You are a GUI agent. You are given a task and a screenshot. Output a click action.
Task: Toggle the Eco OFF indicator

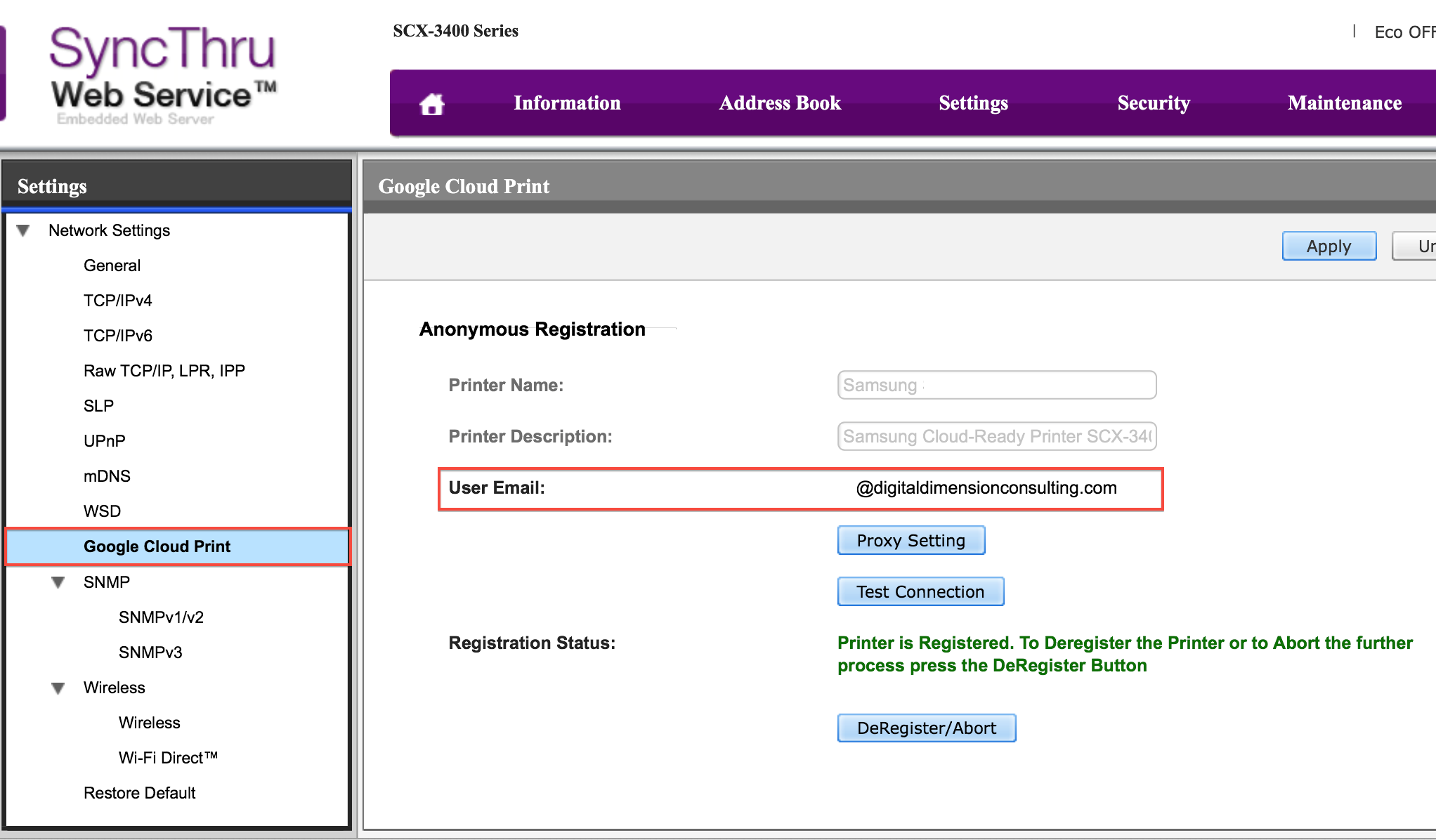(x=1404, y=32)
